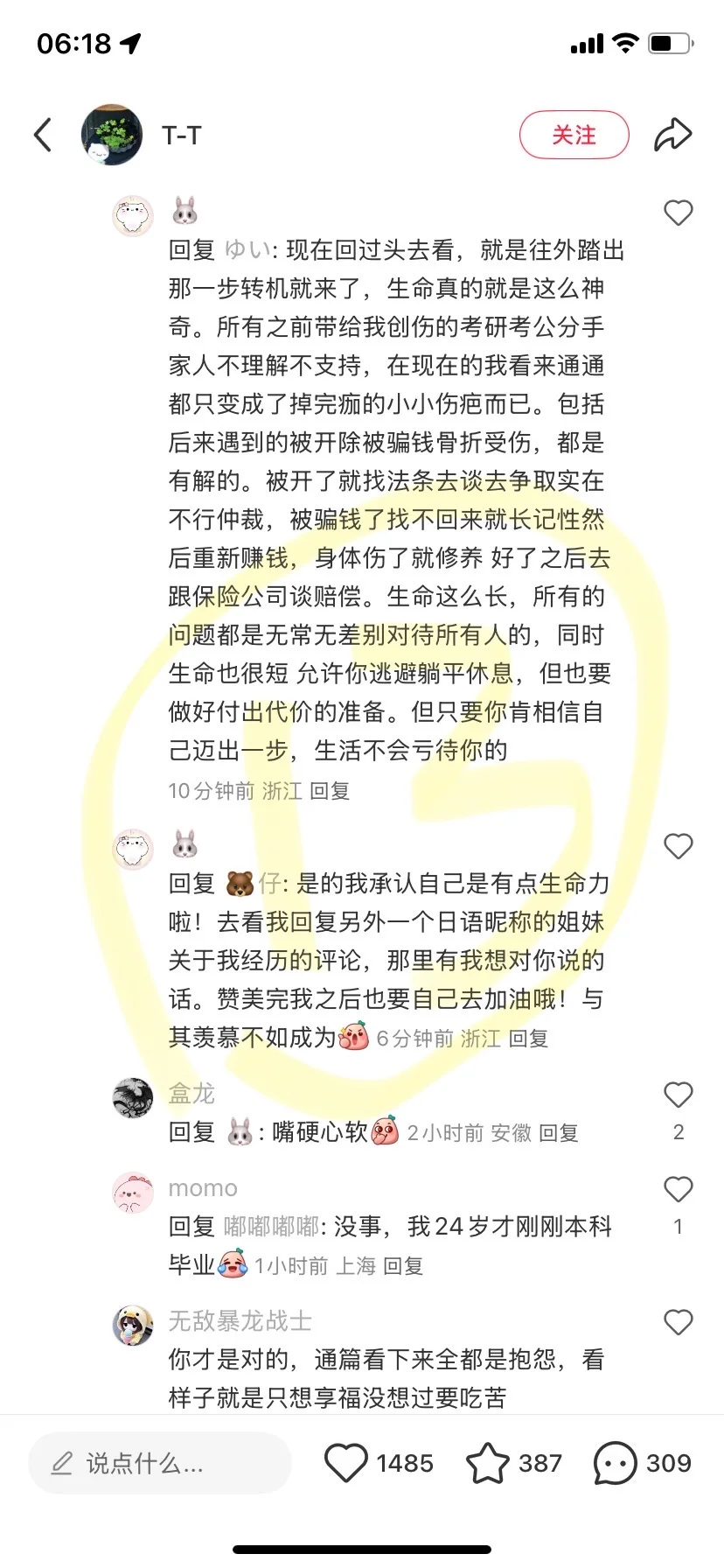Tap 盒龙 commenter avatar

(133, 1098)
